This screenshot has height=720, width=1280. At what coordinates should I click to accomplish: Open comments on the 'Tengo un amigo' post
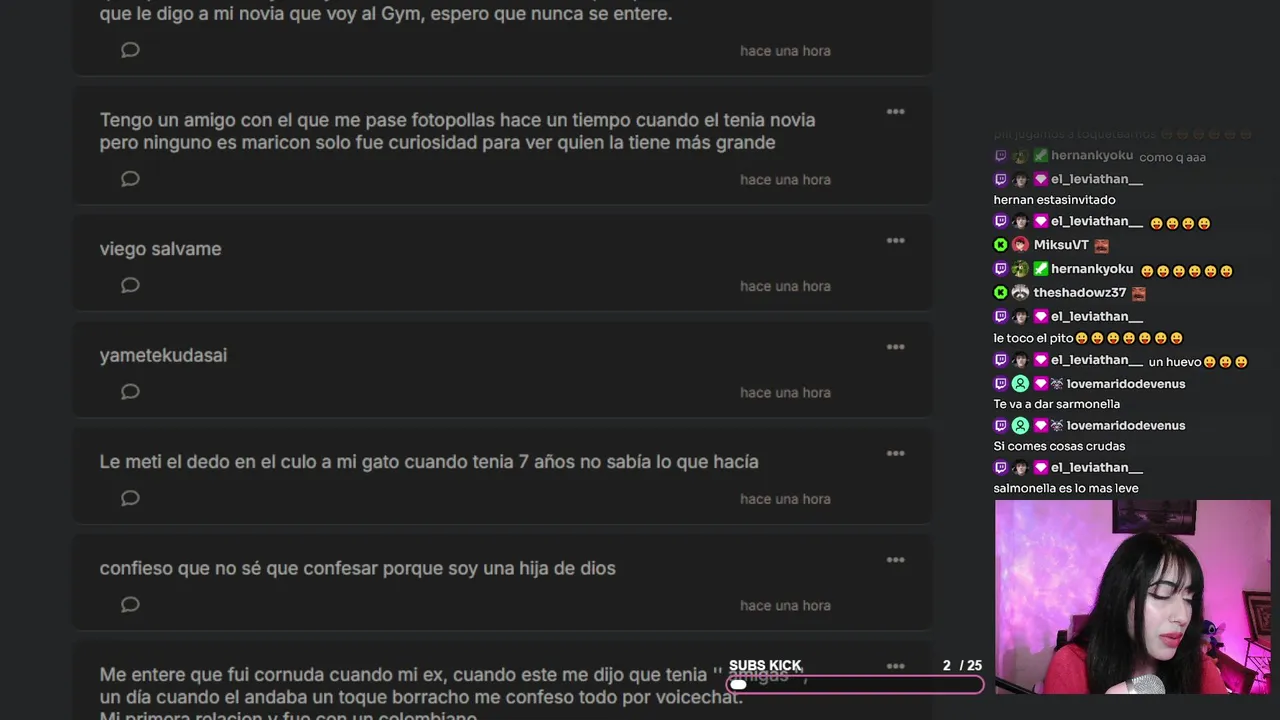[x=130, y=179]
